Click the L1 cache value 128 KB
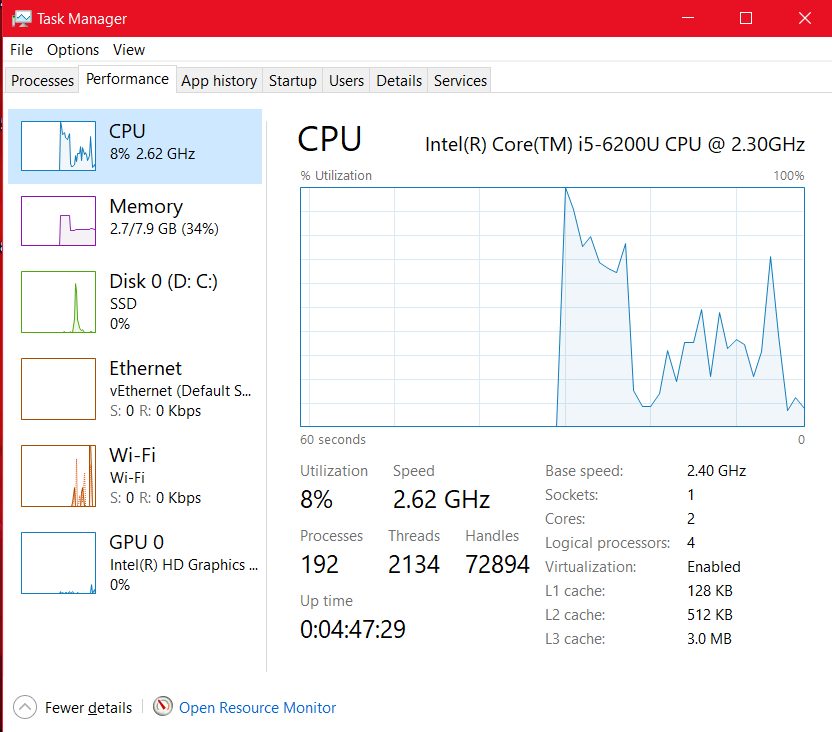Image resolution: width=832 pixels, height=732 pixels. pyautogui.click(x=709, y=590)
